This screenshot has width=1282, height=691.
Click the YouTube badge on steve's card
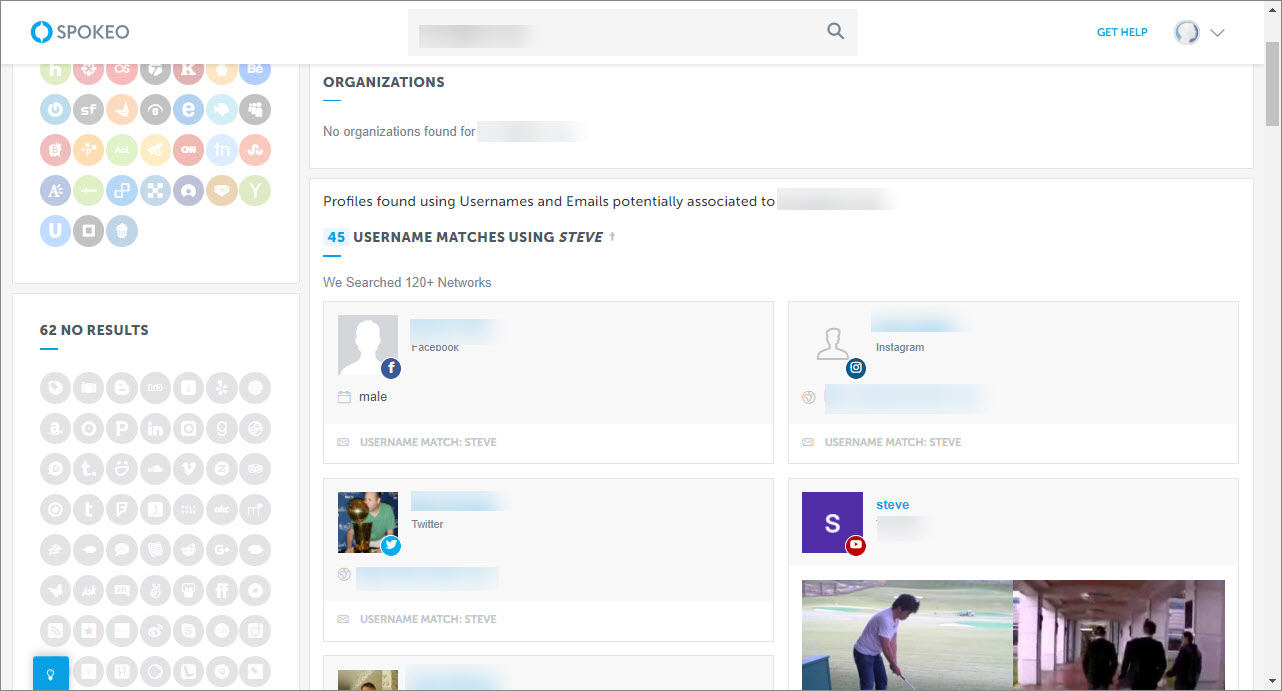click(x=856, y=545)
